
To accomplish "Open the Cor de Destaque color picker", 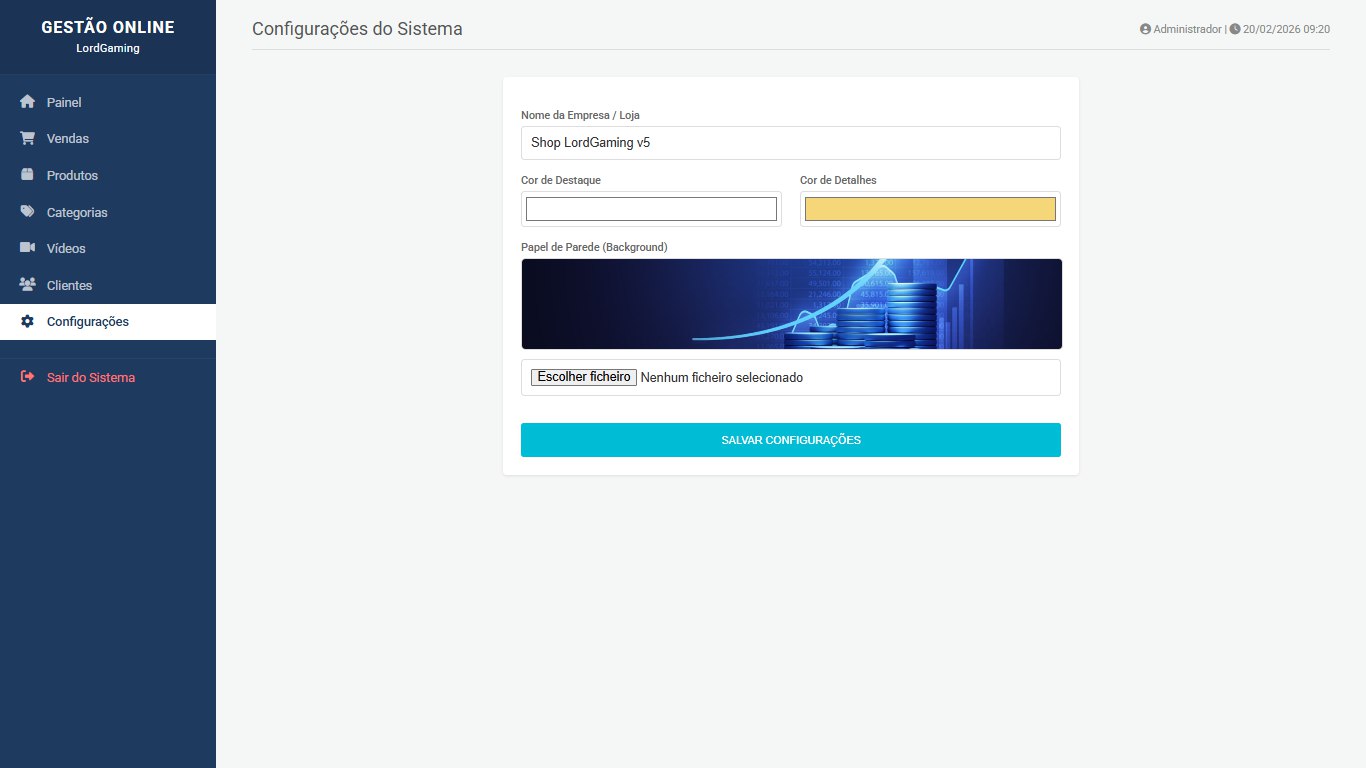I will [x=651, y=209].
